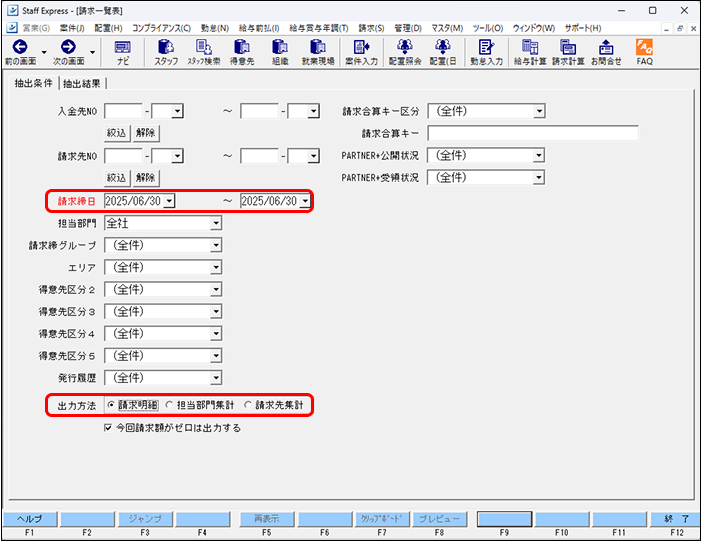Click the 再表示 F5 function button
This screenshot has height=541, width=701.
point(267,519)
